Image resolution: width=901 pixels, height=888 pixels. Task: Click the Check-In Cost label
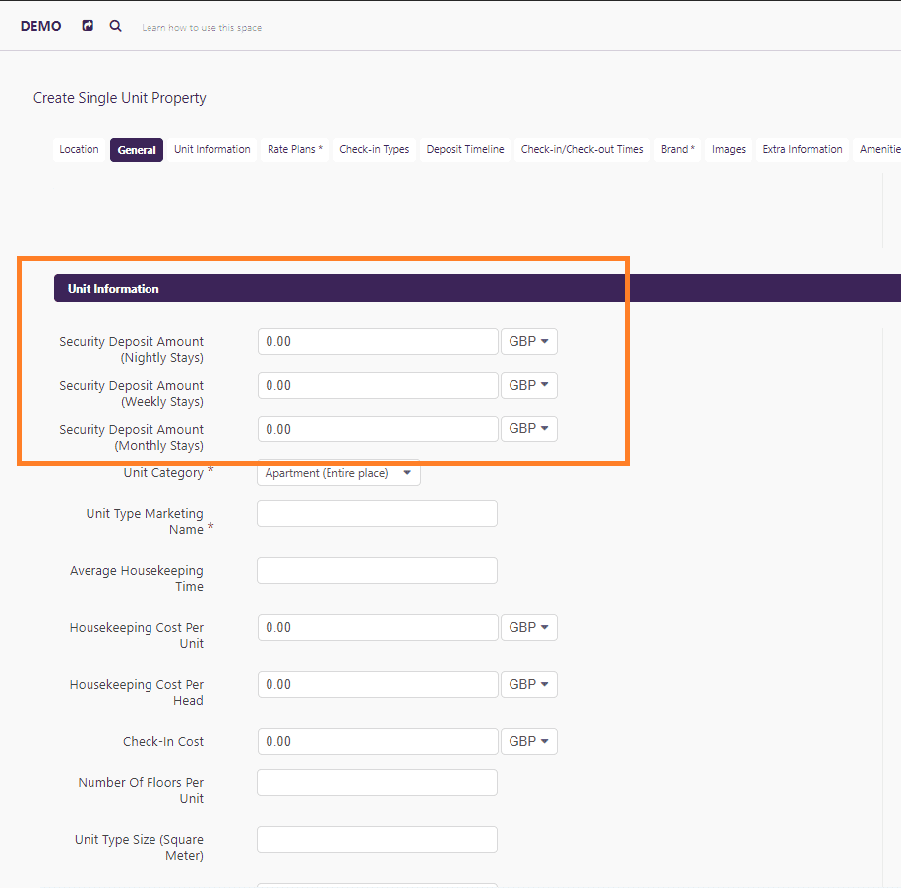[163, 741]
